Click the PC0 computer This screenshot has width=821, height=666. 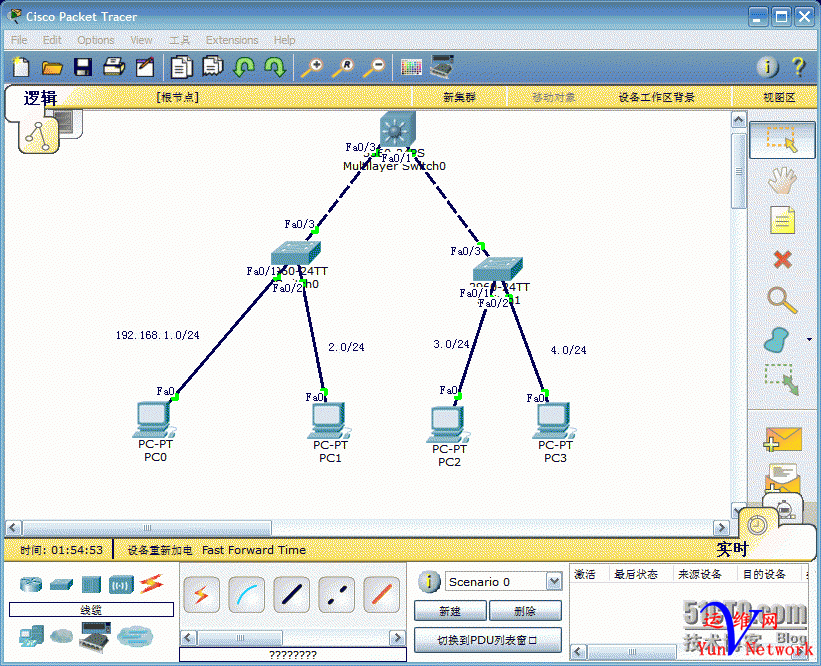click(x=154, y=419)
